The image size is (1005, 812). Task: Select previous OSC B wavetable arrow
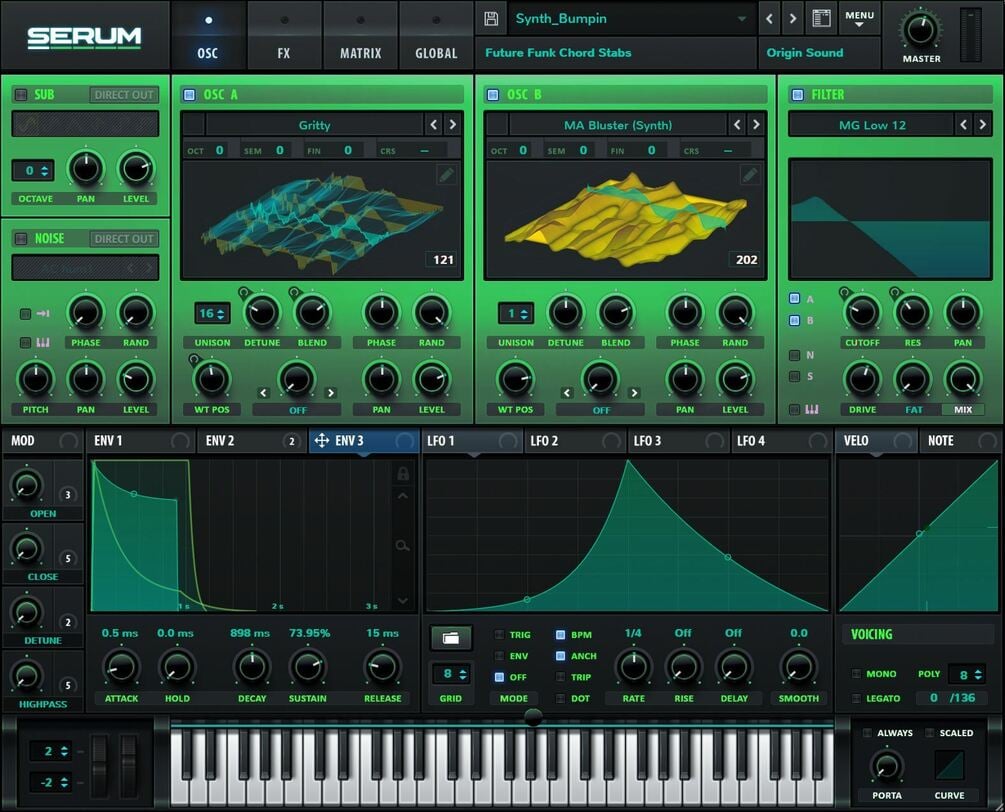(x=737, y=124)
